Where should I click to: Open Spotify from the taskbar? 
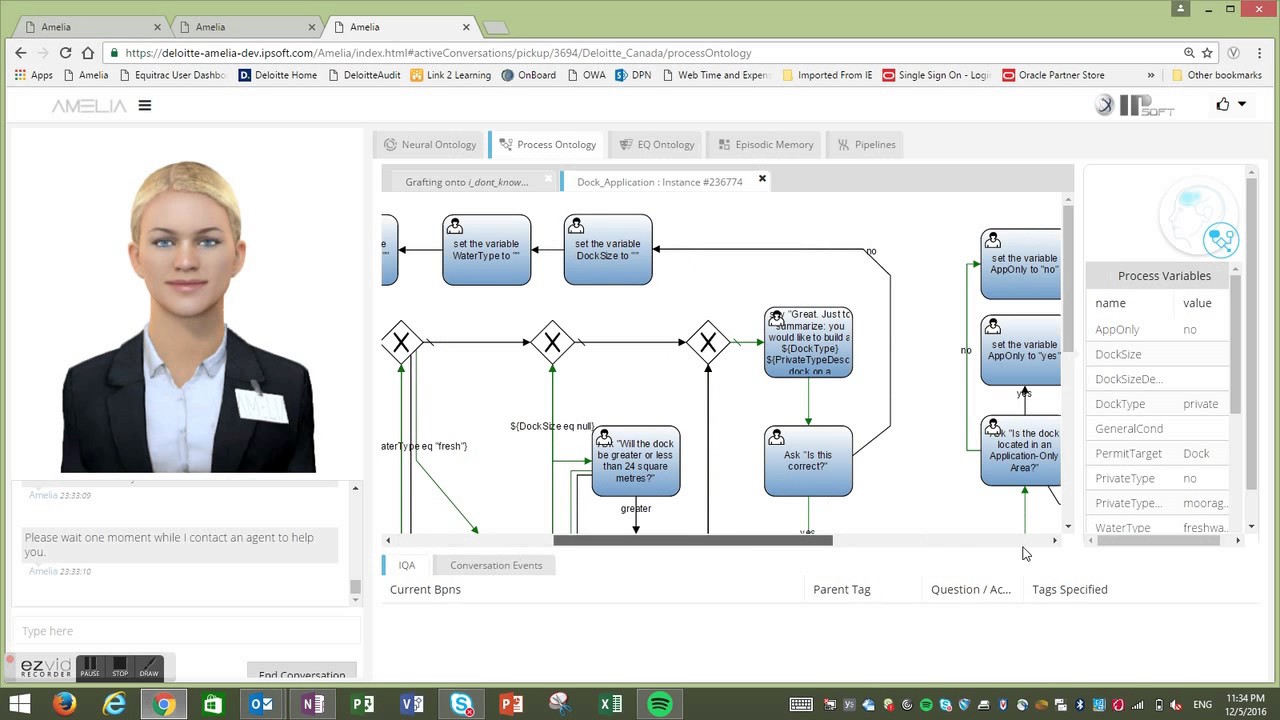click(660, 704)
